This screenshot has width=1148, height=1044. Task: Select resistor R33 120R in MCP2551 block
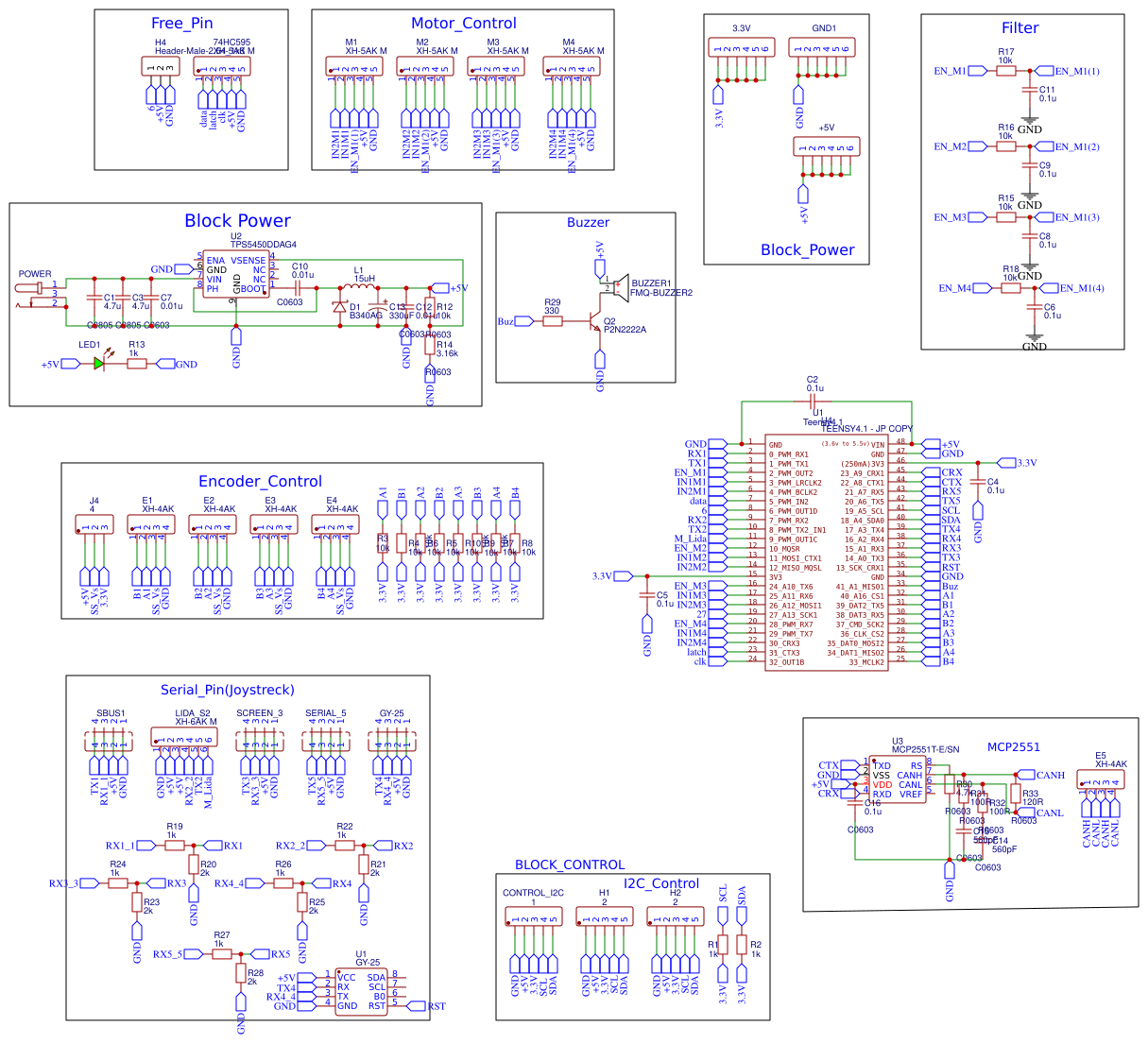[x=1016, y=794]
